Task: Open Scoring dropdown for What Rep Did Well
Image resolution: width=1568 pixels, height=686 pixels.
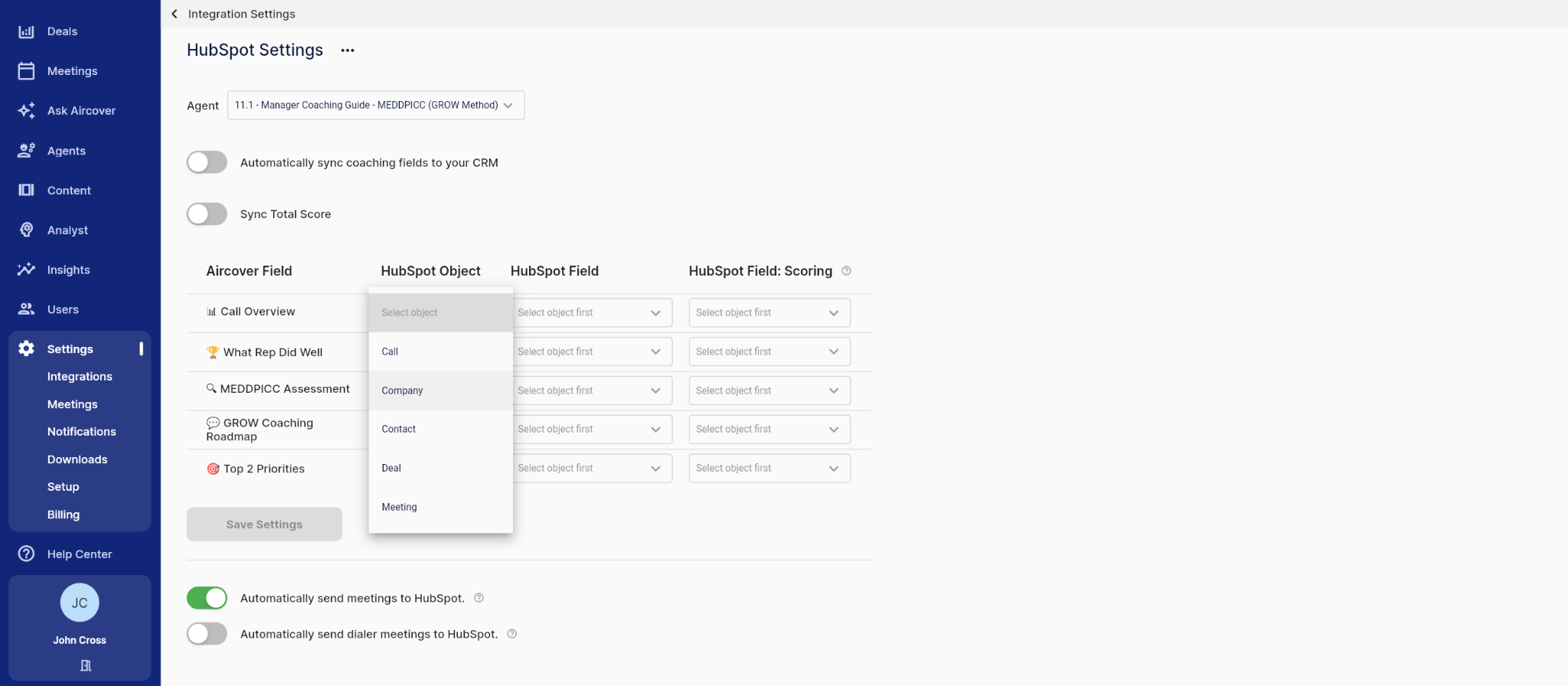Action: (769, 351)
